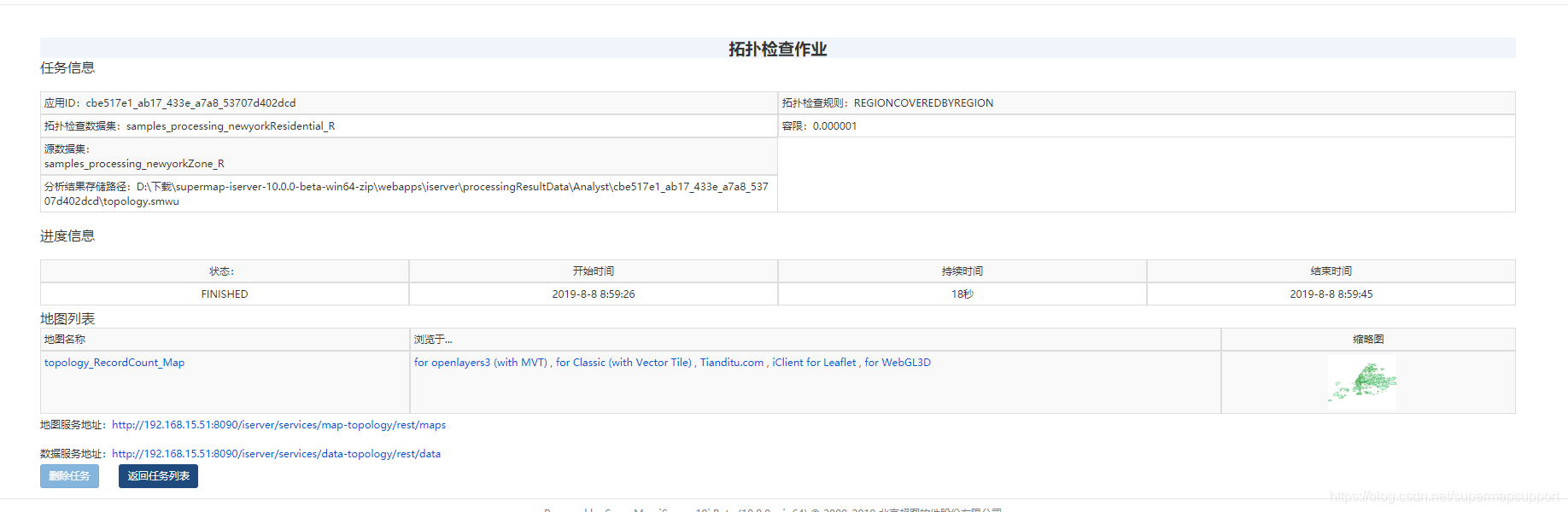Click end time 2019-8-8 8:59:45
The width and height of the screenshot is (1568, 512).
1331,294
